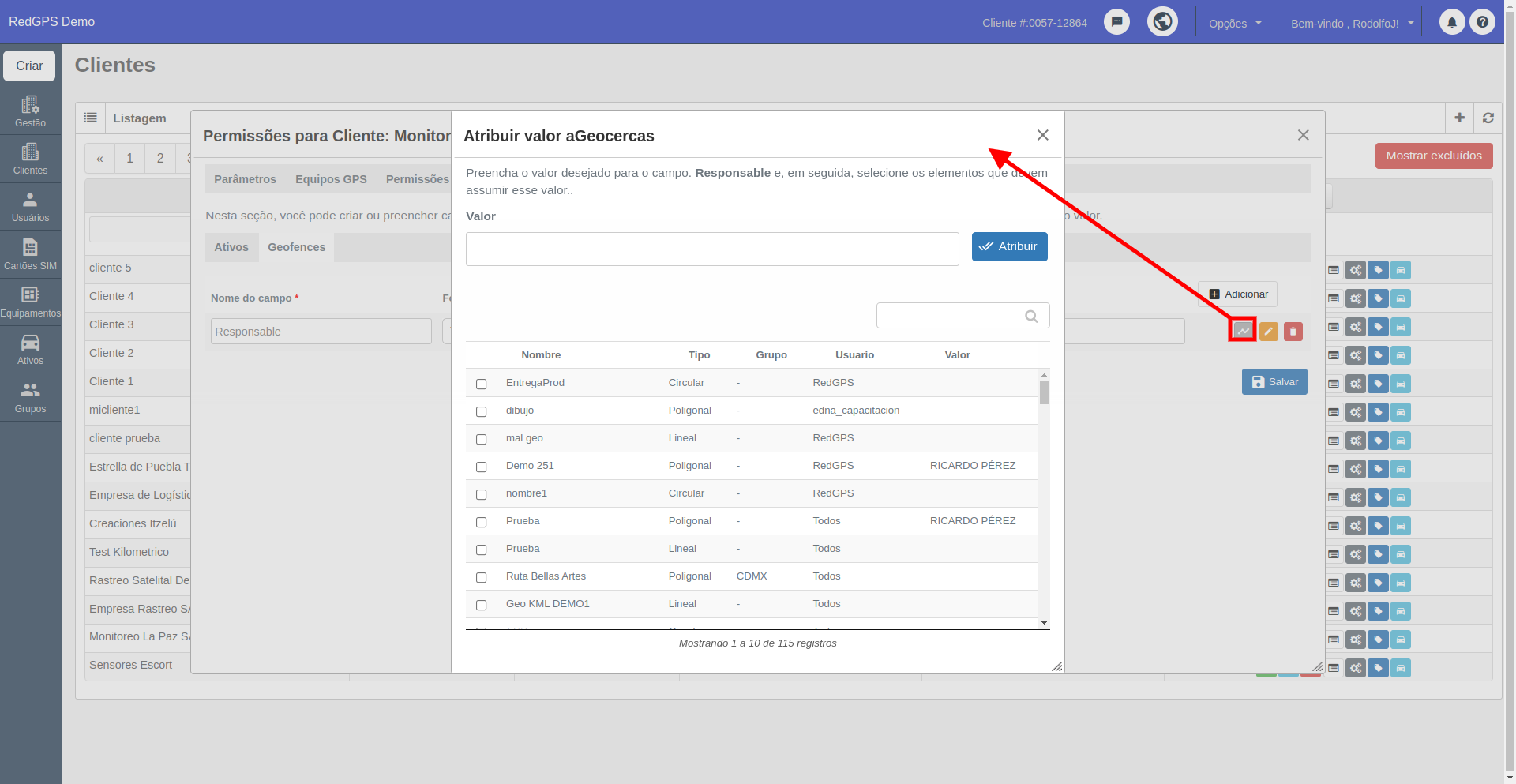The width and height of the screenshot is (1516, 784).
Task: Click the Valor text input field
Action: pyautogui.click(x=712, y=249)
